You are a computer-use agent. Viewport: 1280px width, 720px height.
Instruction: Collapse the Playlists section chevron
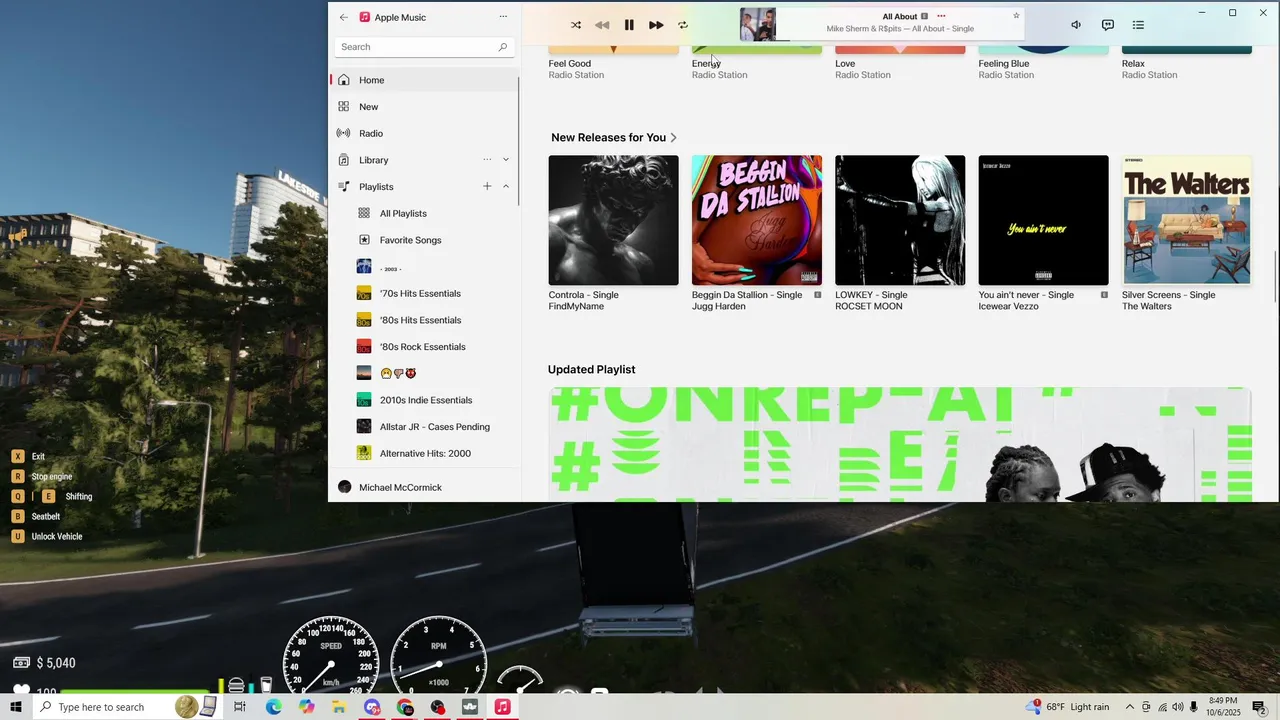point(506,187)
